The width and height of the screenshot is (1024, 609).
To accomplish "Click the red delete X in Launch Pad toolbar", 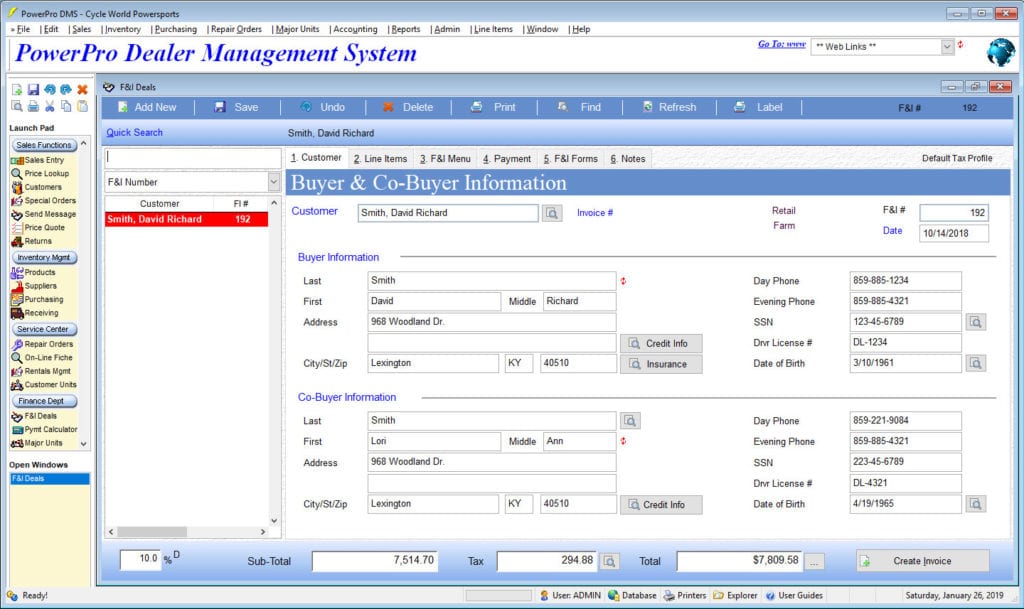I will coord(83,90).
